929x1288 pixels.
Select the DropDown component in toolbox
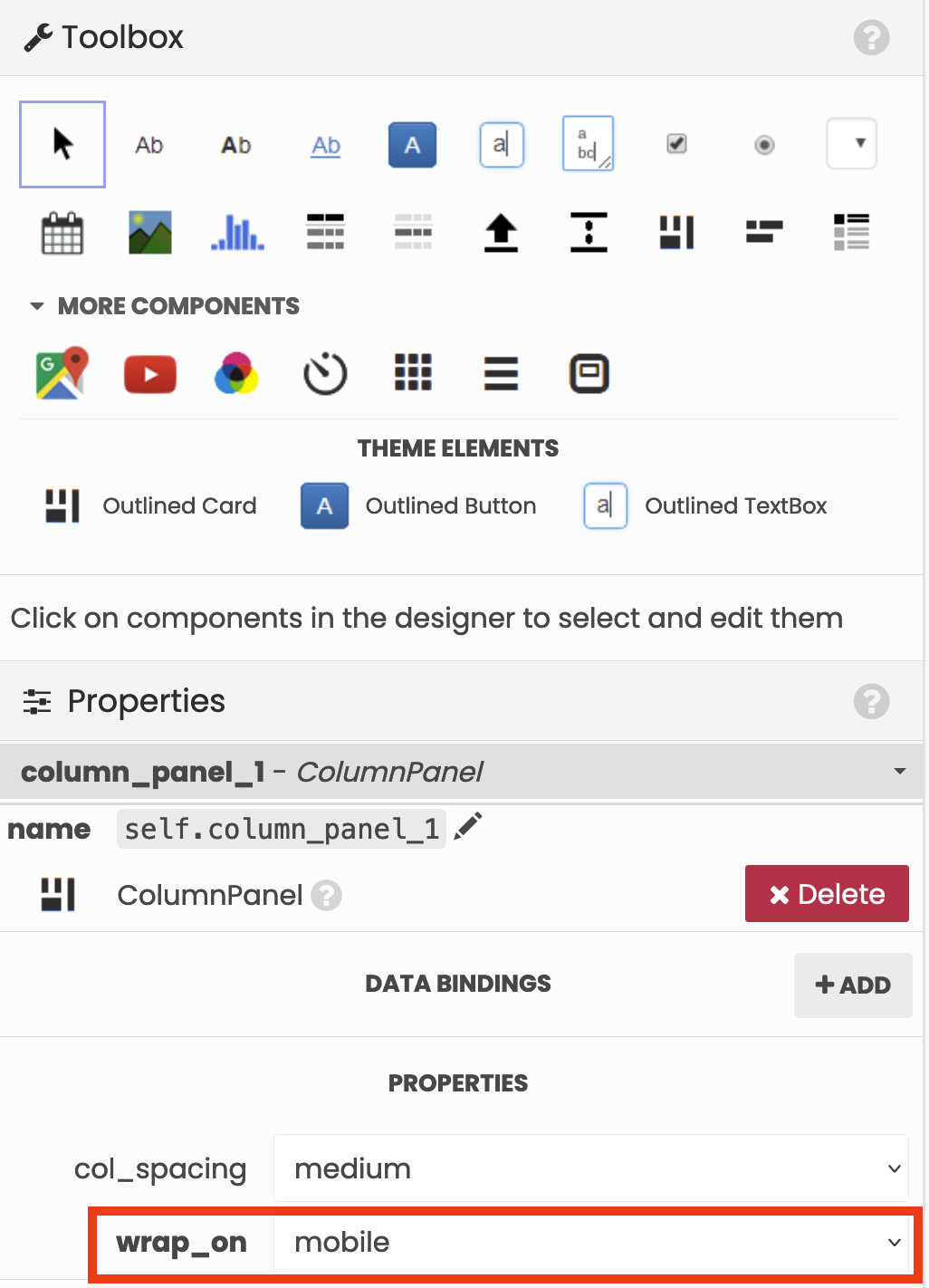tap(851, 144)
